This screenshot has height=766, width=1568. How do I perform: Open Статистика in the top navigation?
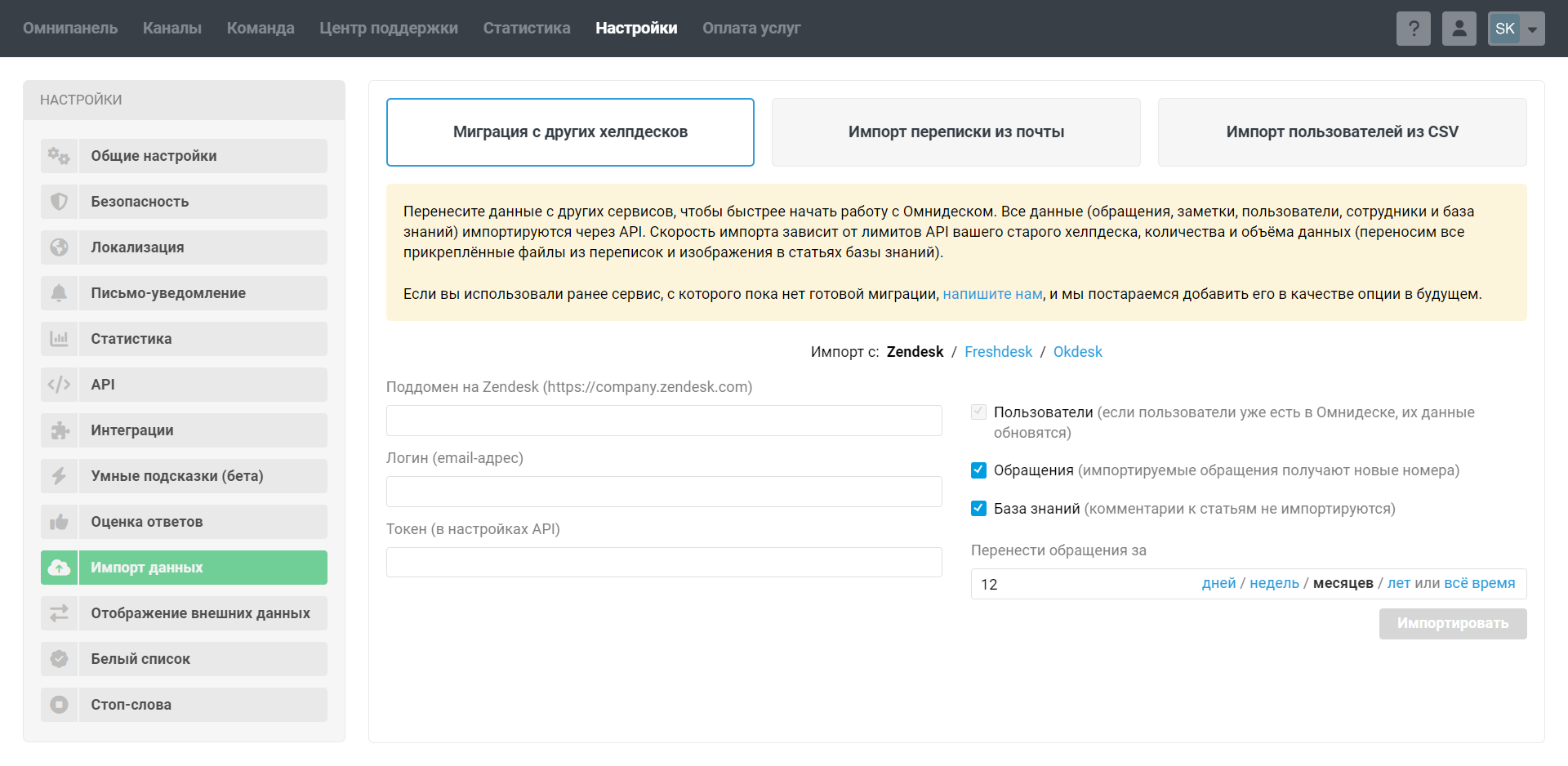[526, 29]
